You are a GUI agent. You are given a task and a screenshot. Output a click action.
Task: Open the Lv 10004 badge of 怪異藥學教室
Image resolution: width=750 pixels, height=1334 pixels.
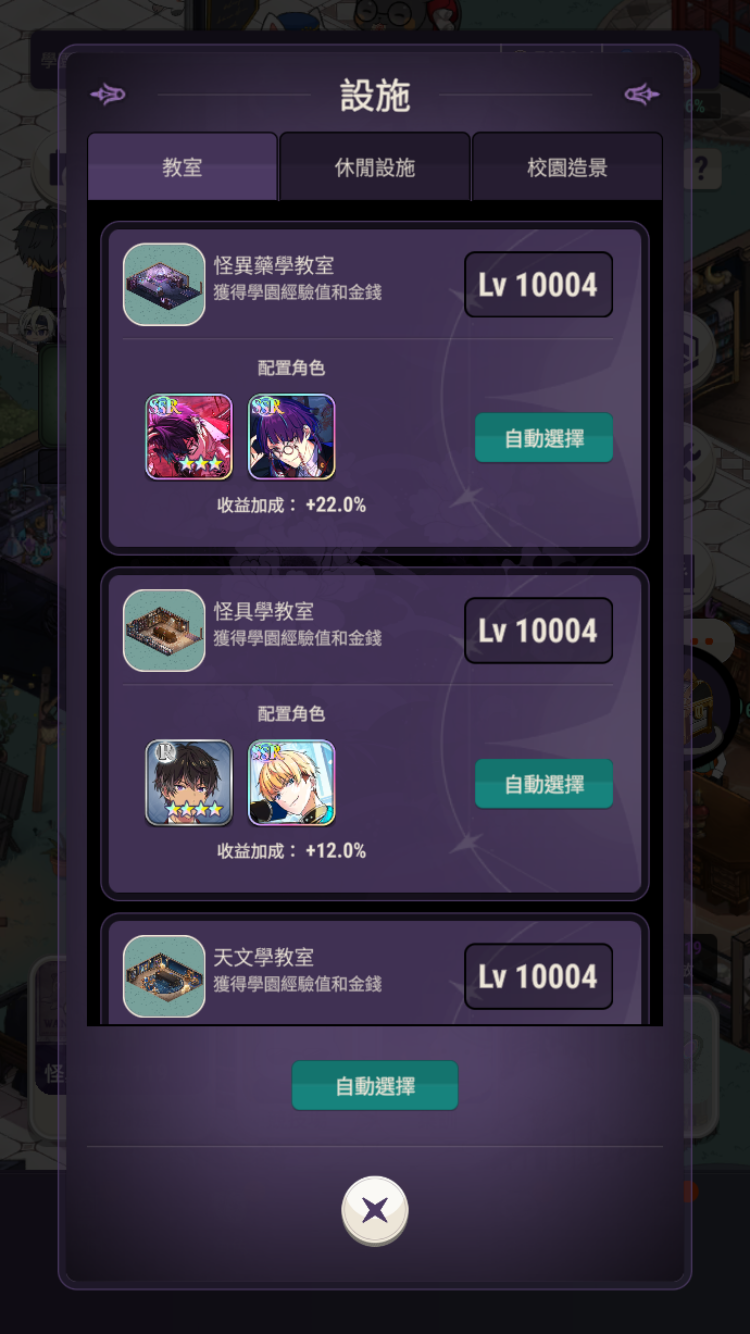coord(538,285)
